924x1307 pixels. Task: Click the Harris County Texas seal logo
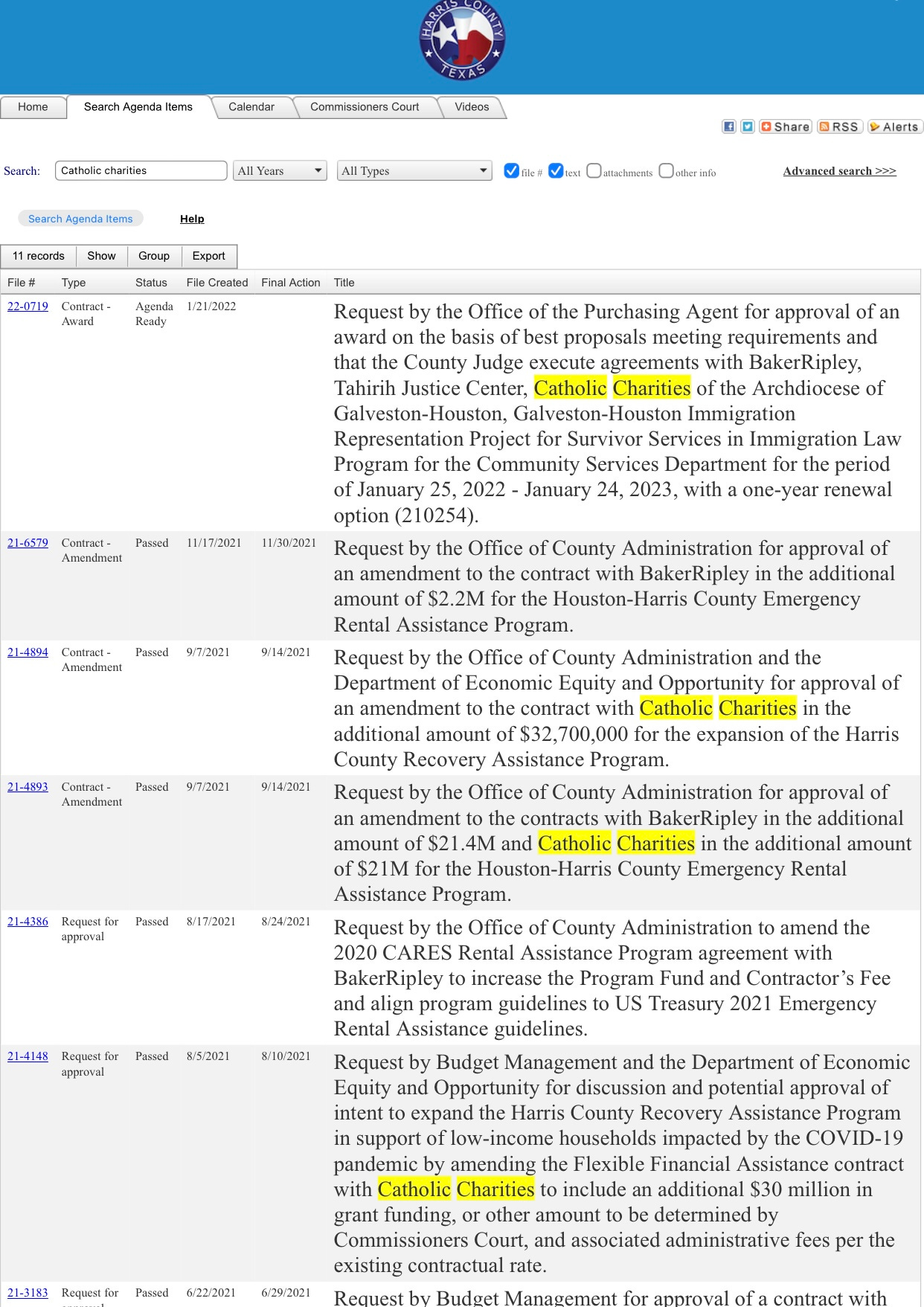(x=462, y=39)
